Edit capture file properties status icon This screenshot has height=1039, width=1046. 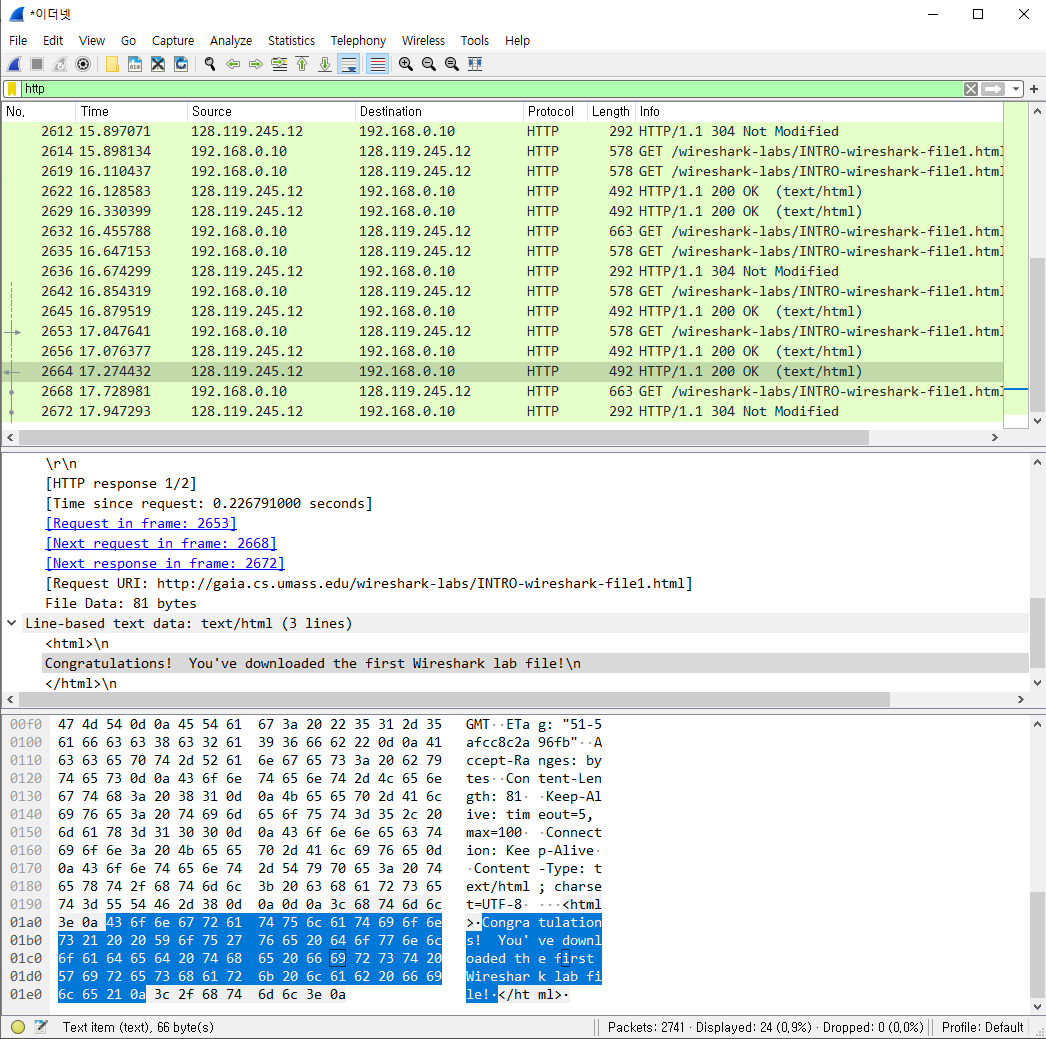click(x=41, y=1027)
